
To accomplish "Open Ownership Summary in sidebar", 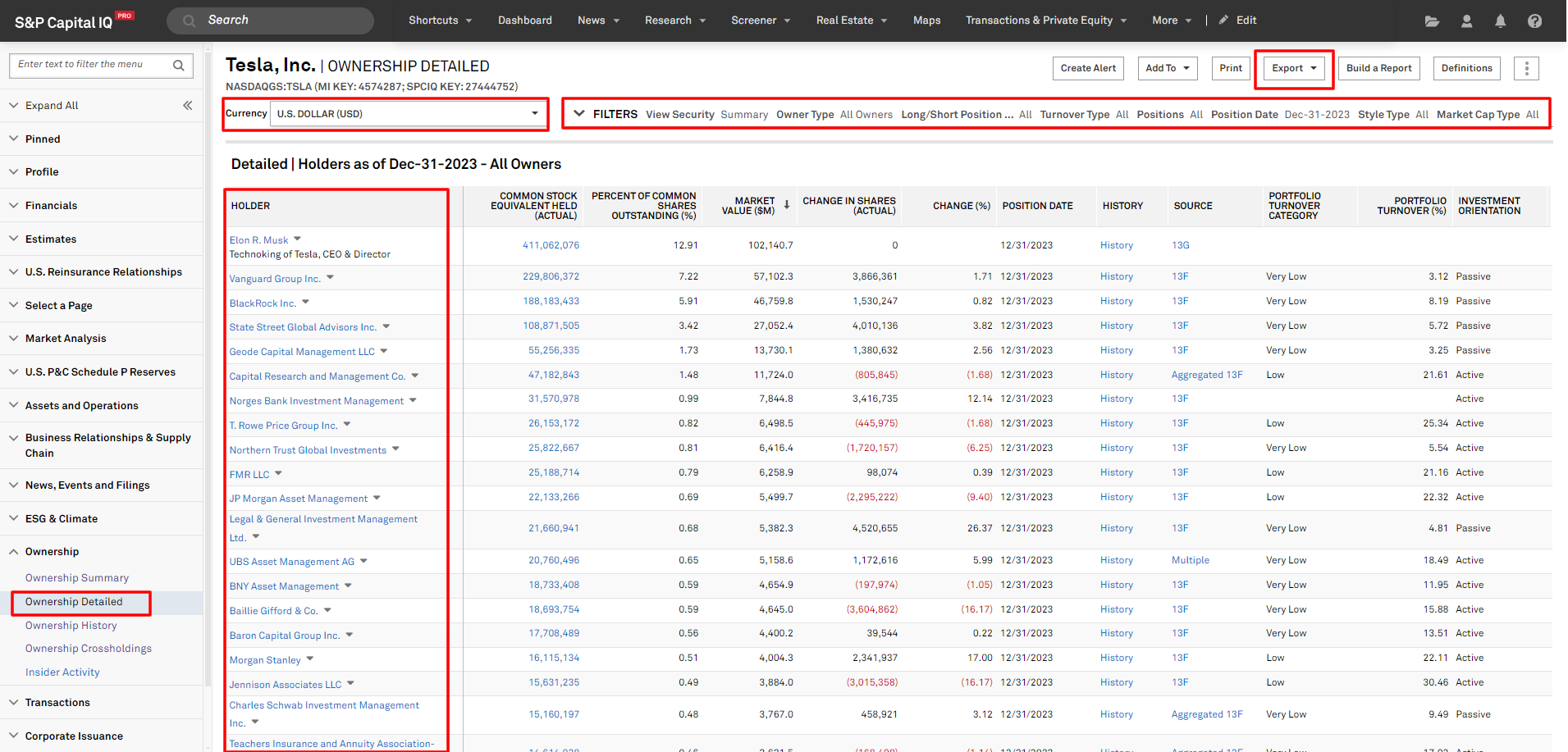I will [77, 578].
